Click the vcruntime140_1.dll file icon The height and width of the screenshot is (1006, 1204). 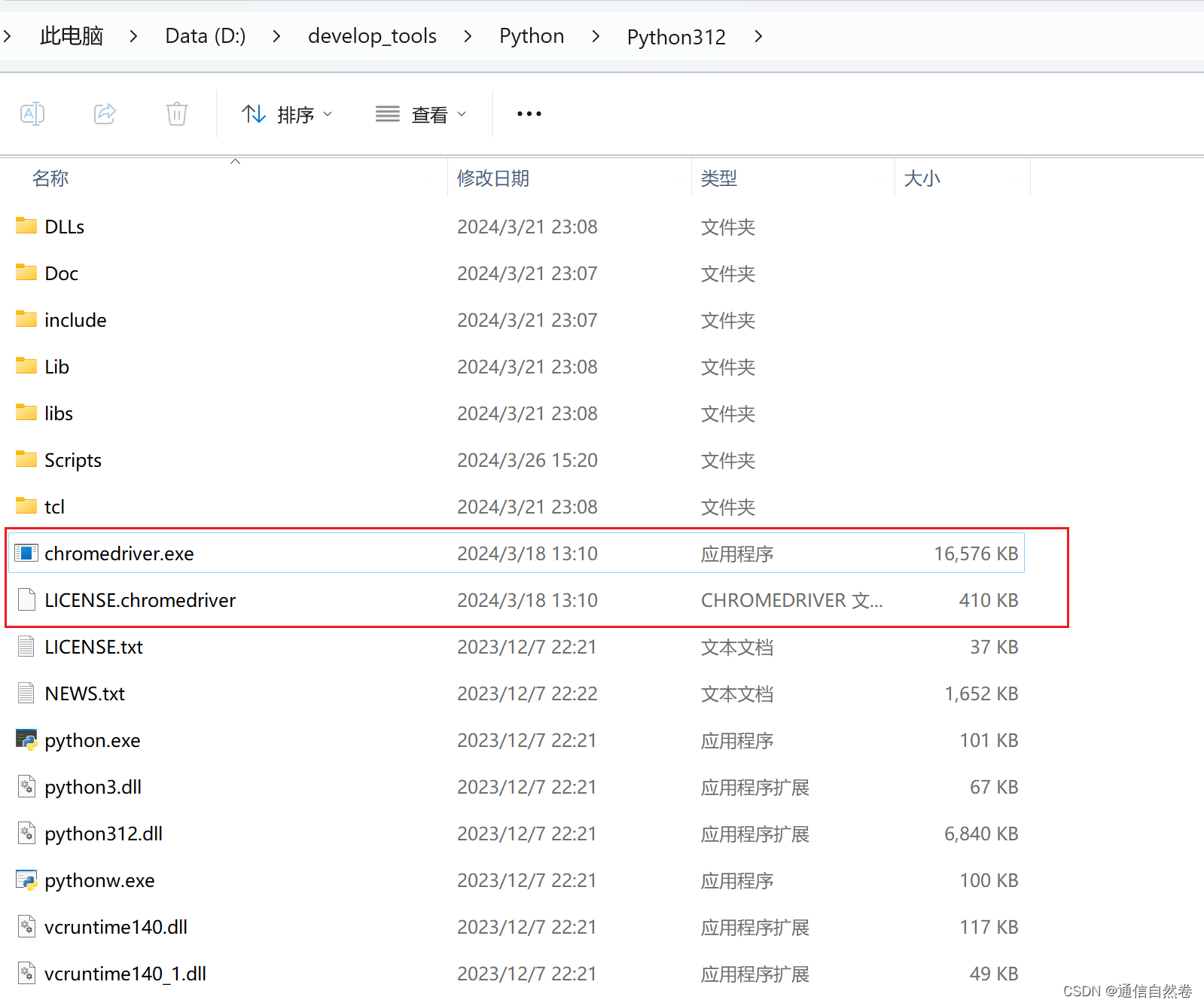pos(26,974)
